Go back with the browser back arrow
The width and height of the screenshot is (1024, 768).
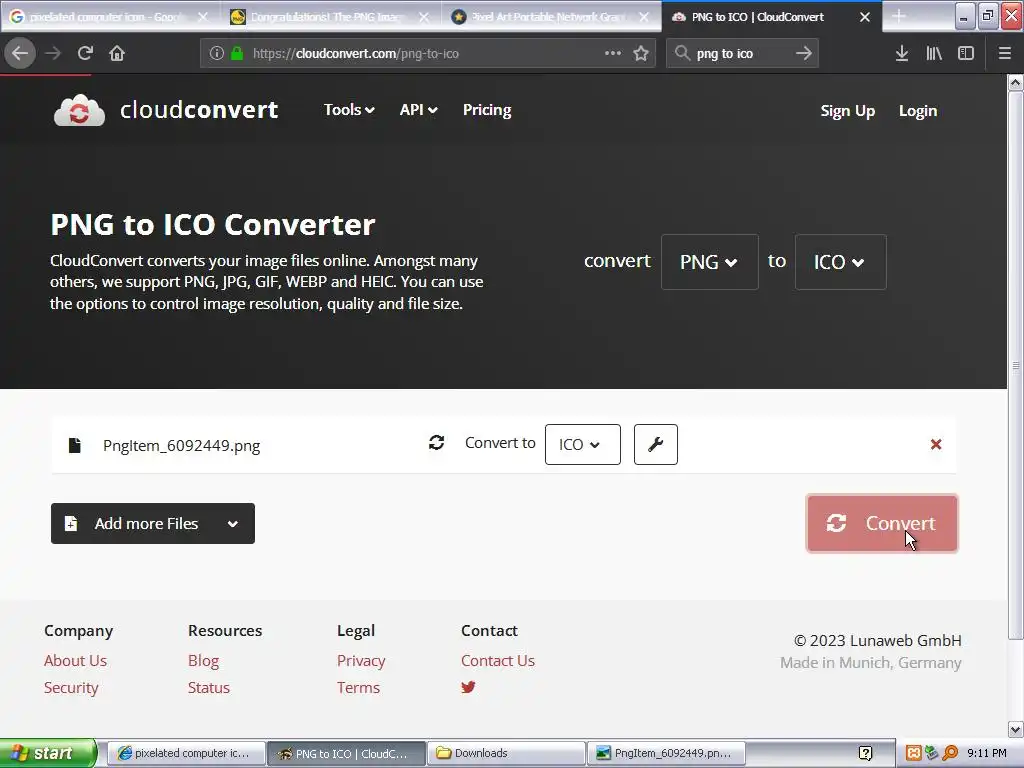pos(20,53)
